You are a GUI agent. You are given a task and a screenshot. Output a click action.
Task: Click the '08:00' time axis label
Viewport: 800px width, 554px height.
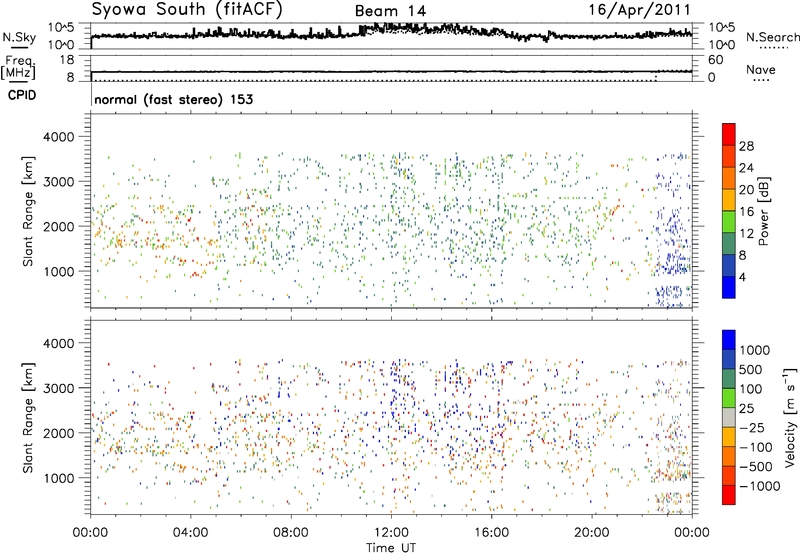tap(291, 532)
